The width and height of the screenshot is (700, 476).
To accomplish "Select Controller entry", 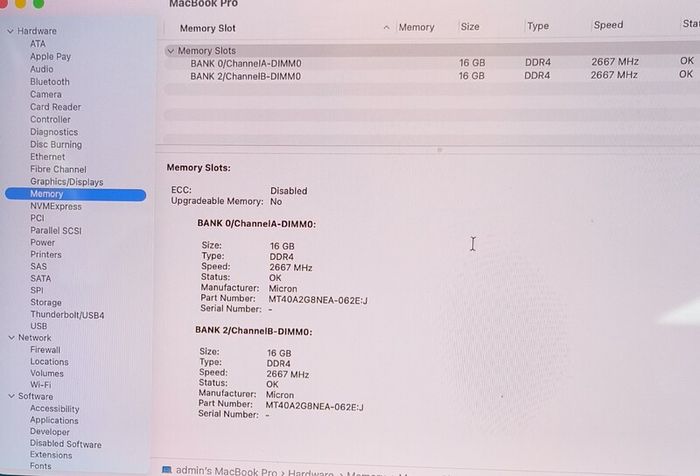I will pyautogui.click(x=50, y=119).
